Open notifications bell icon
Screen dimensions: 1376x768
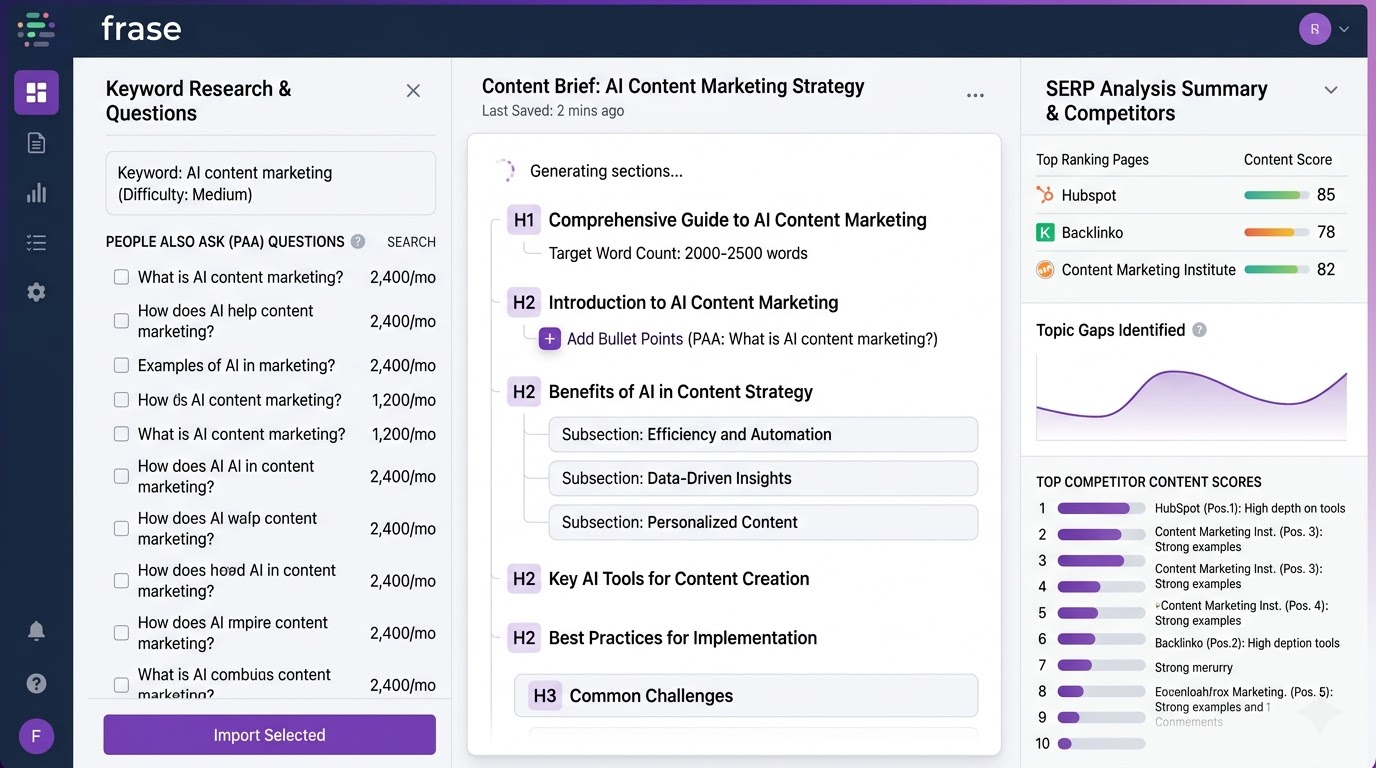coord(36,631)
